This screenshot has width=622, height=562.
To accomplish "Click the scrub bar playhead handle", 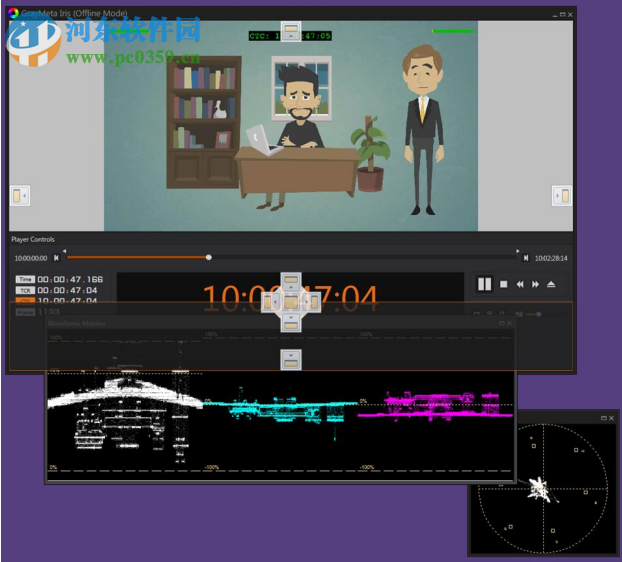I will pyautogui.click(x=209, y=257).
